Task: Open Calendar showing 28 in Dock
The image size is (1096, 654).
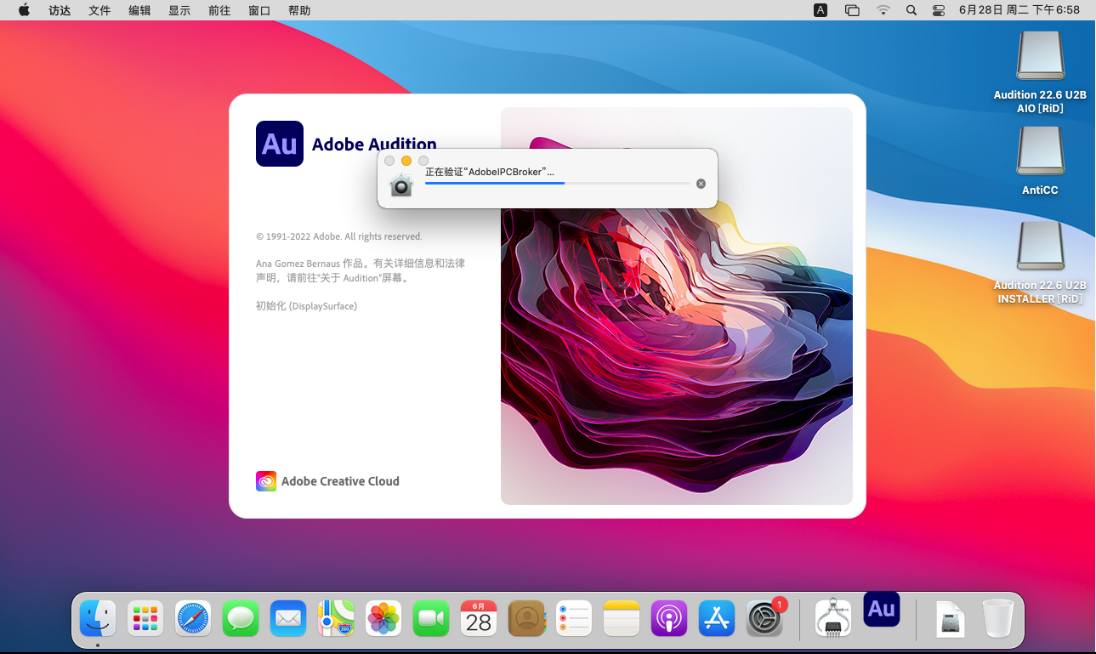Action: pyautogui.click(x=479, y=618)
